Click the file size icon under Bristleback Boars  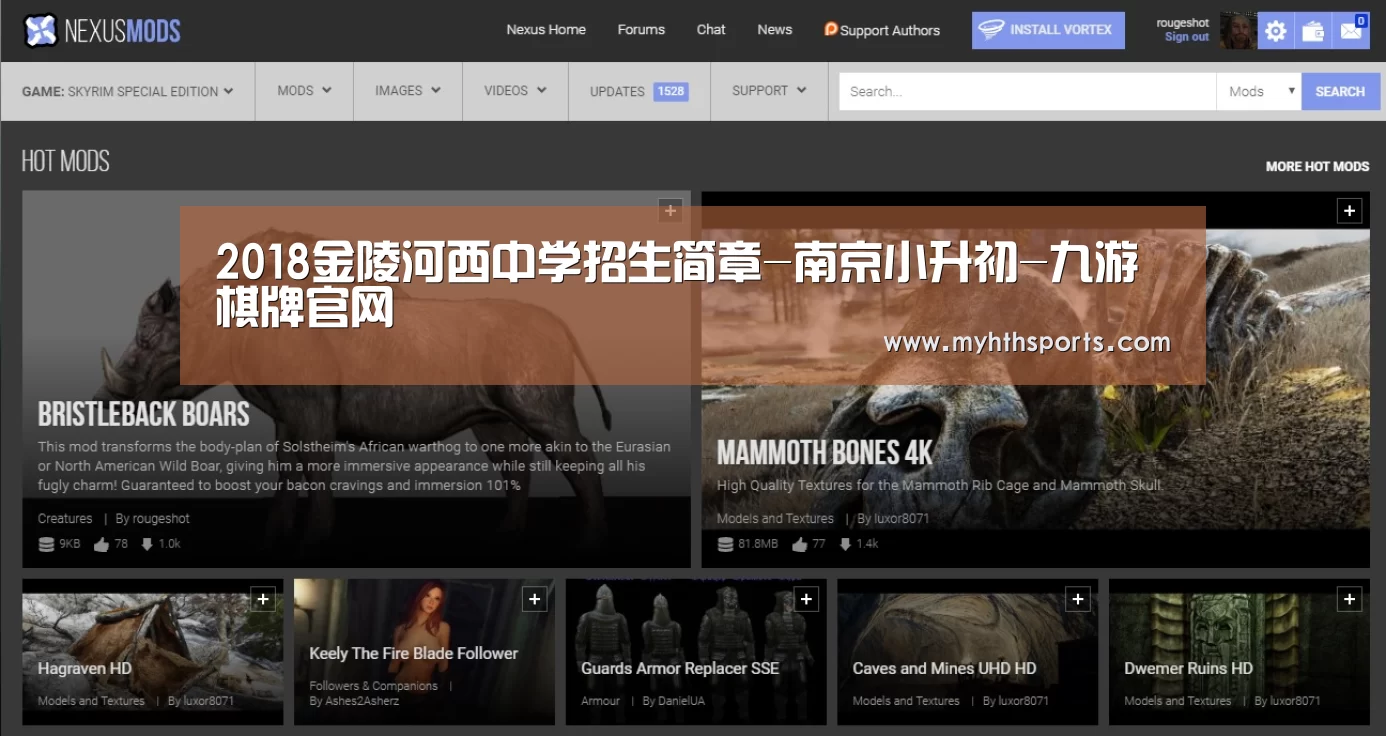pos(46,545)
